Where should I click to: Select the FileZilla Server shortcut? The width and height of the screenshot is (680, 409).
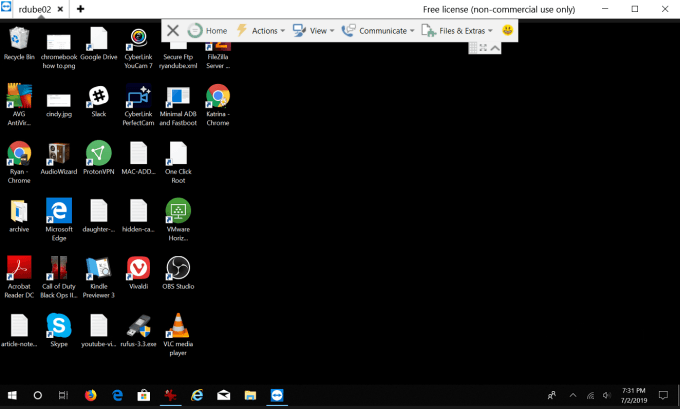coord(218,54)
